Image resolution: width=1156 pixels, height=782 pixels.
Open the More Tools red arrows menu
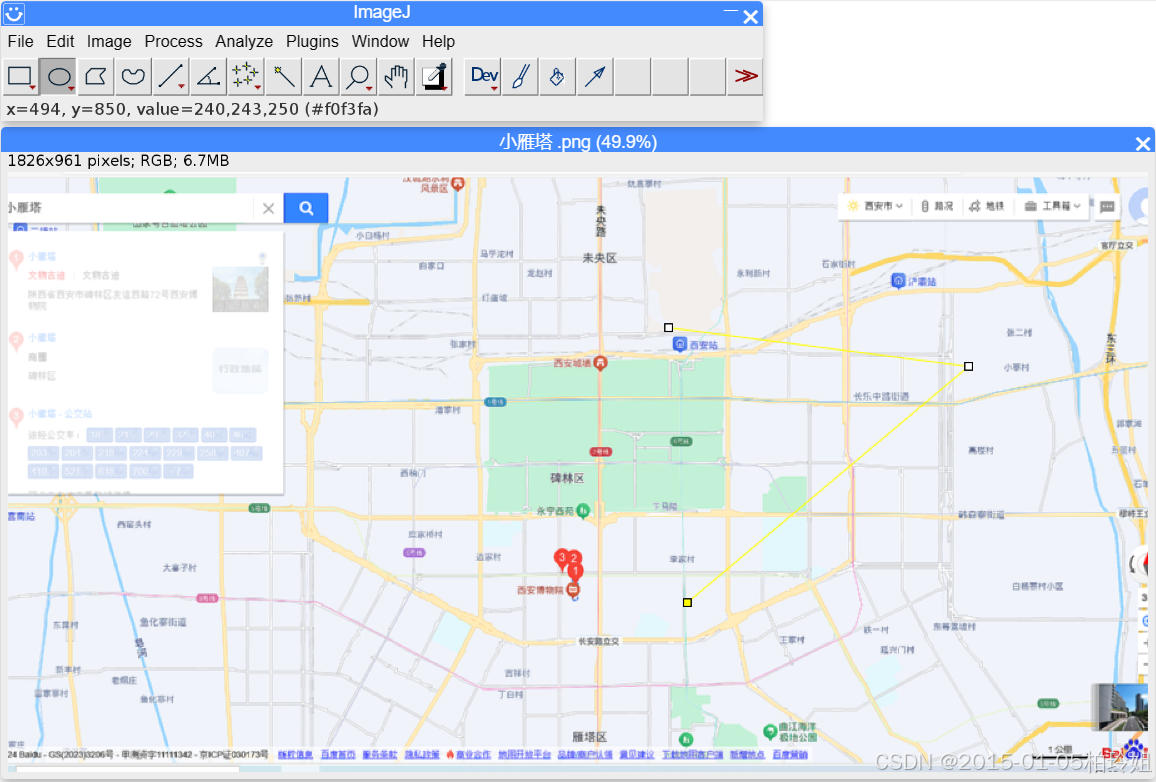tap(745, 76)
